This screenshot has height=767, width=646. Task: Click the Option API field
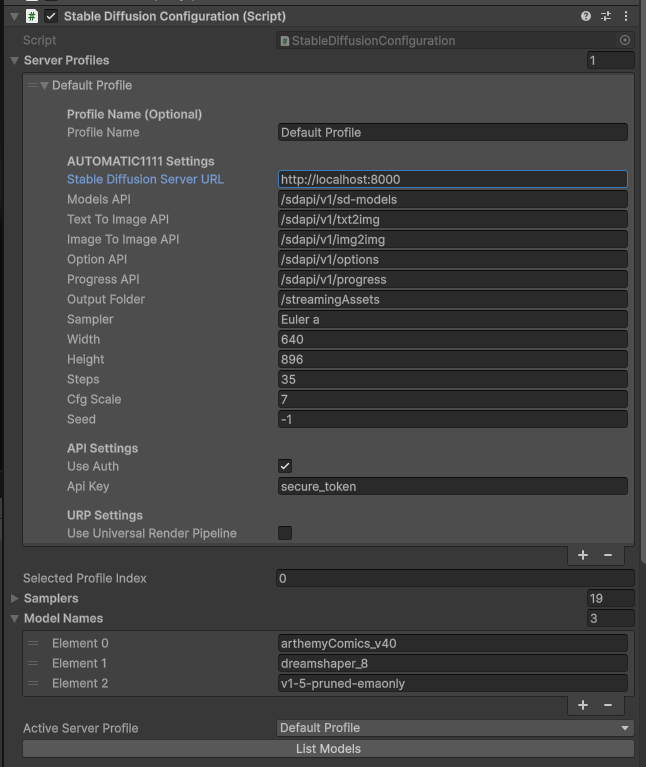coord(453,259)
